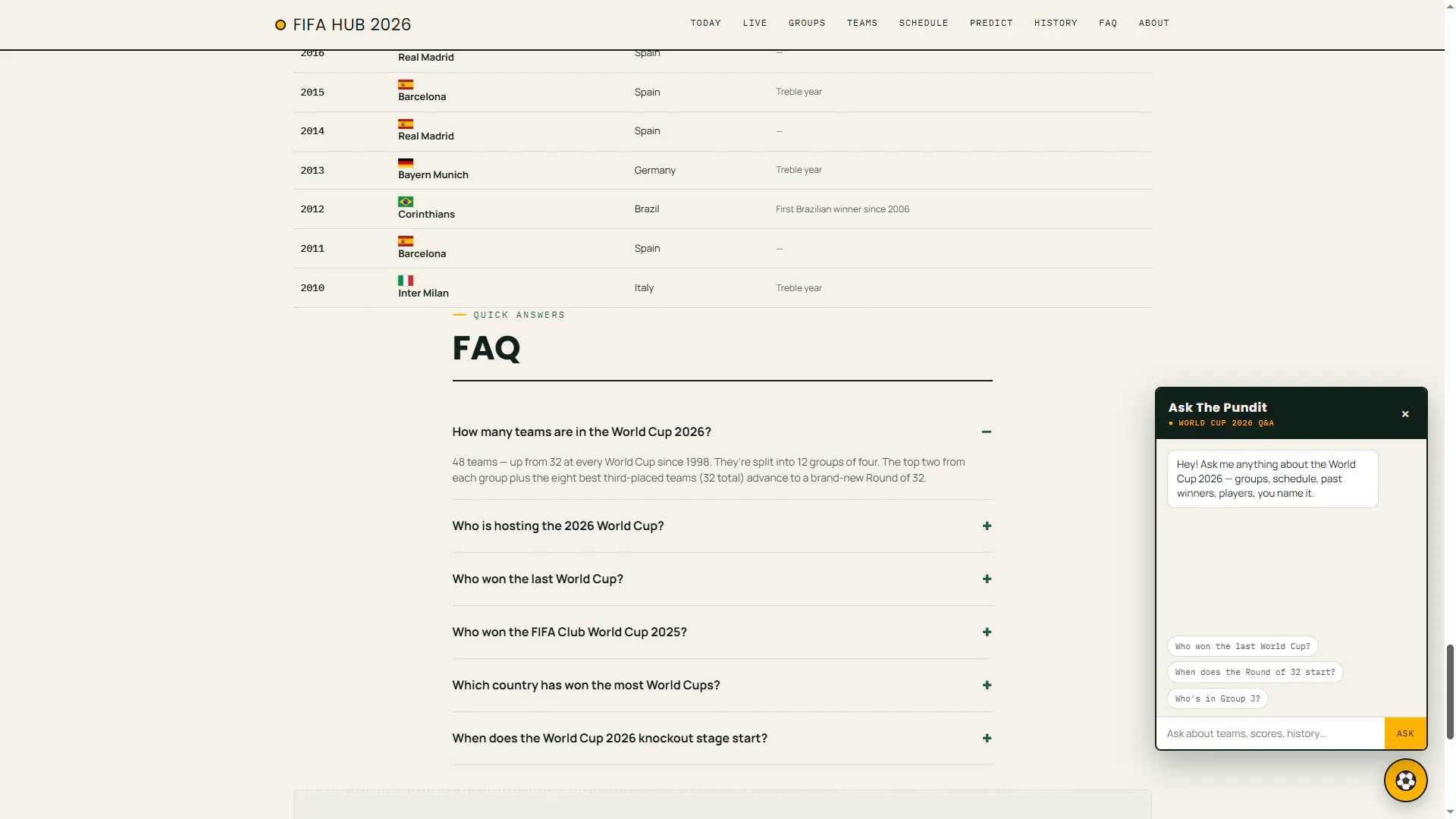Open the Today nav item
Viewport: 1456px width, 819px height.
[705, 23]
